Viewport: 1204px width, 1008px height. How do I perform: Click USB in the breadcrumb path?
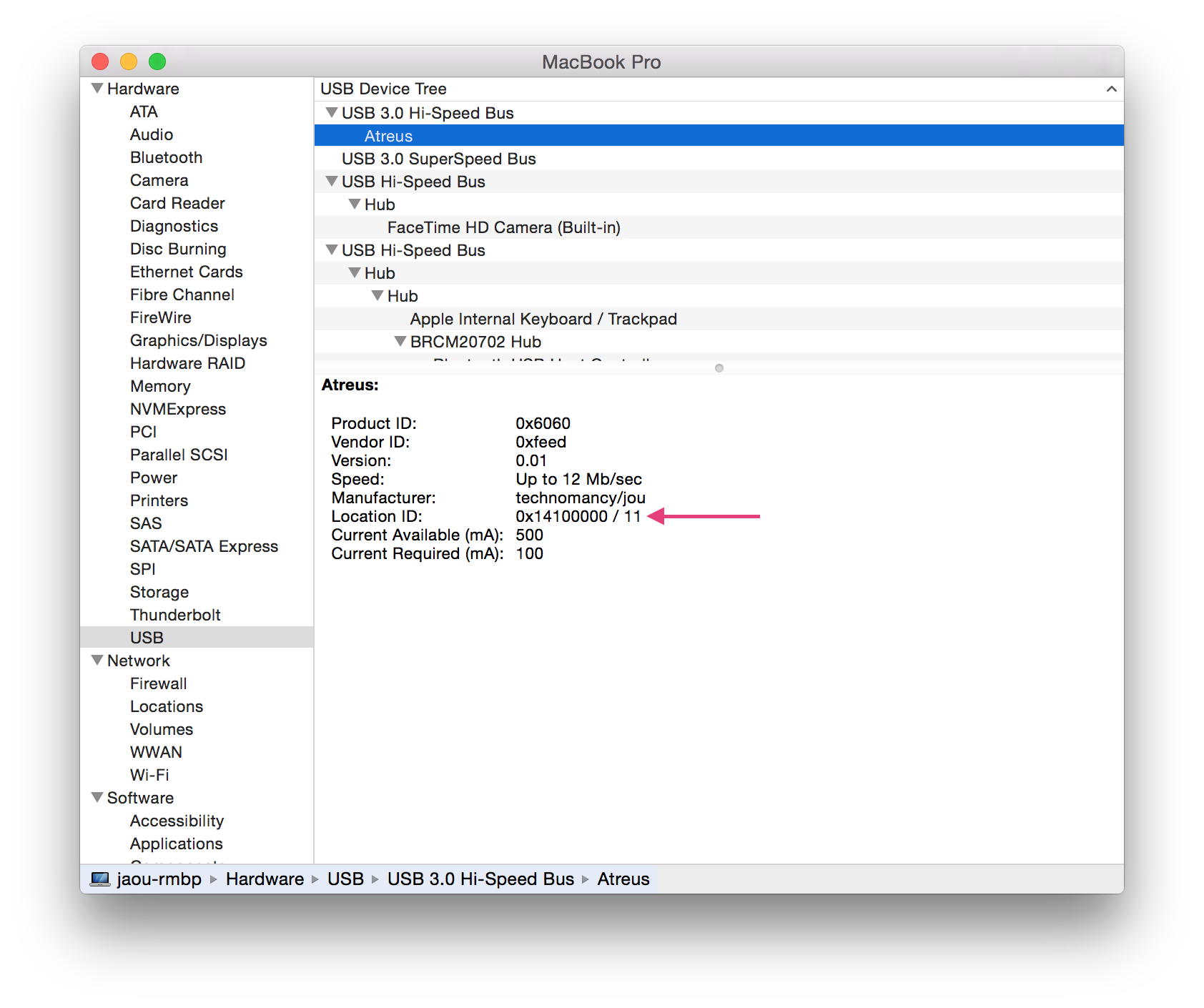click(346, 879)
